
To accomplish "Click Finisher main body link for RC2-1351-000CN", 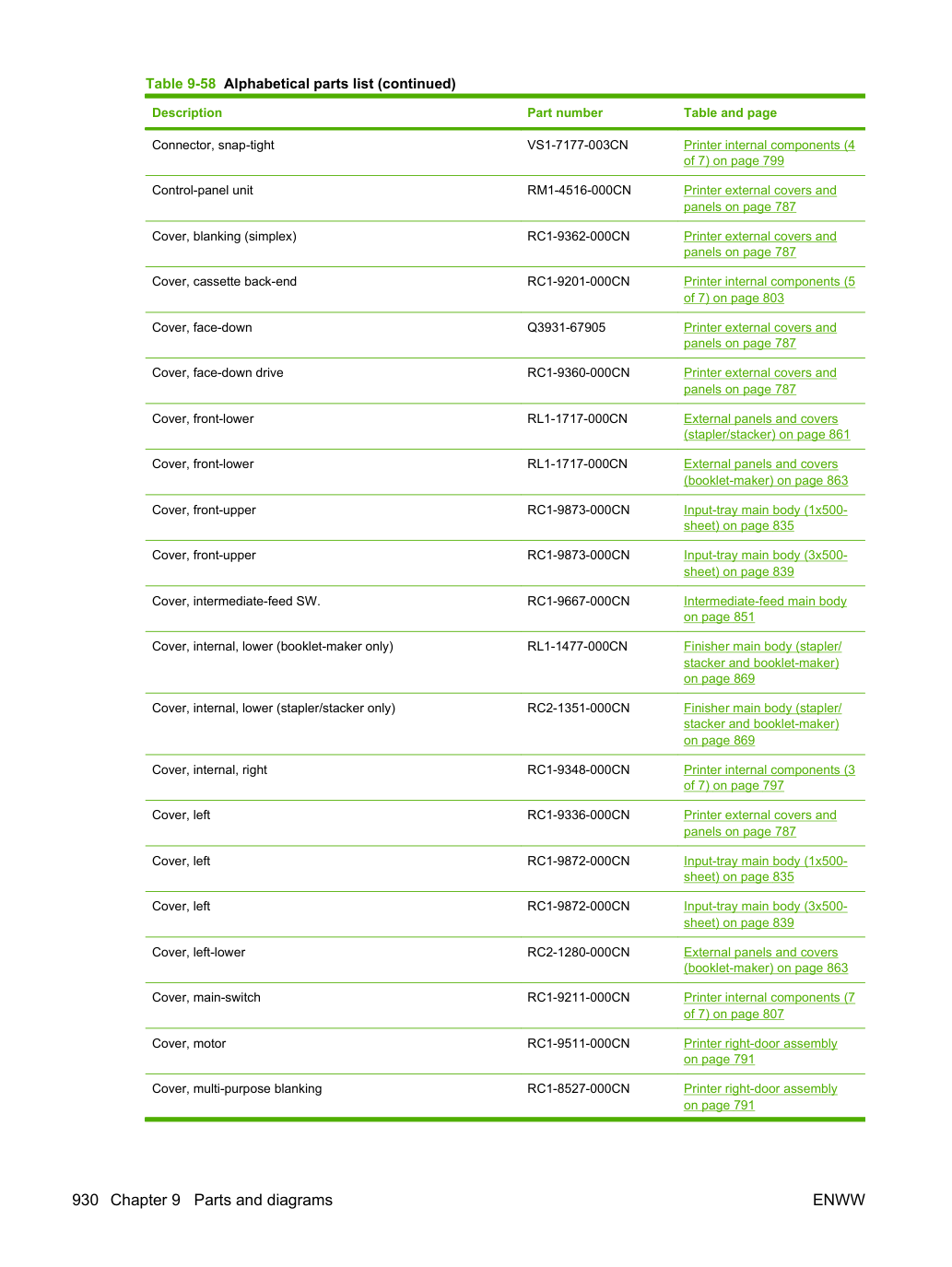I will pos(762,724).
